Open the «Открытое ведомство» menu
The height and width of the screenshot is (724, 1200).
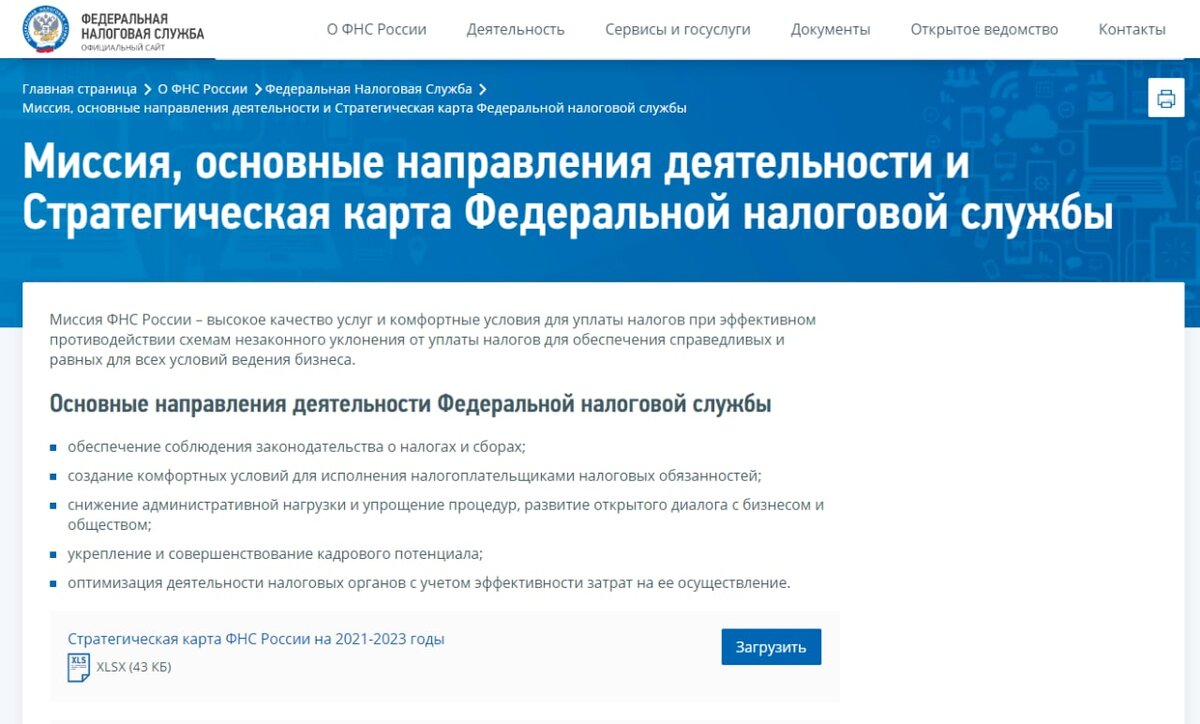[x=984, y=29]
